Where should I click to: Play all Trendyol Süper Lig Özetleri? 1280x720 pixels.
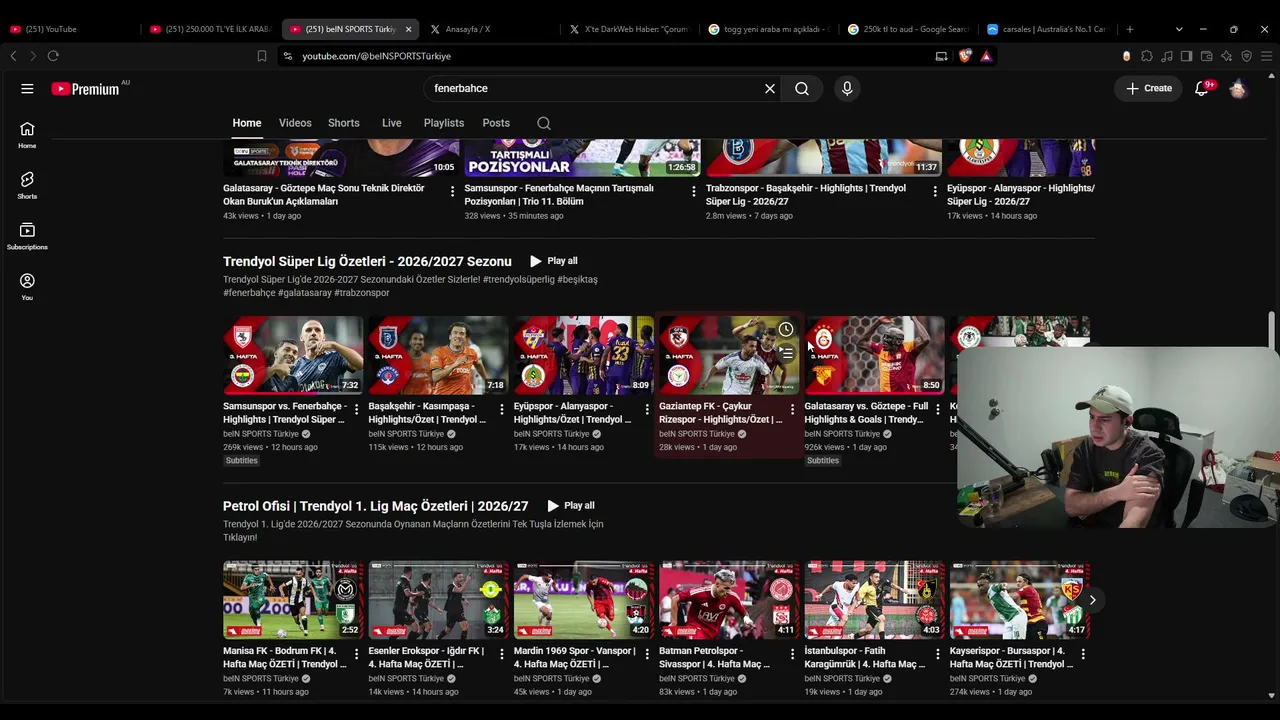tap(554, 261)
